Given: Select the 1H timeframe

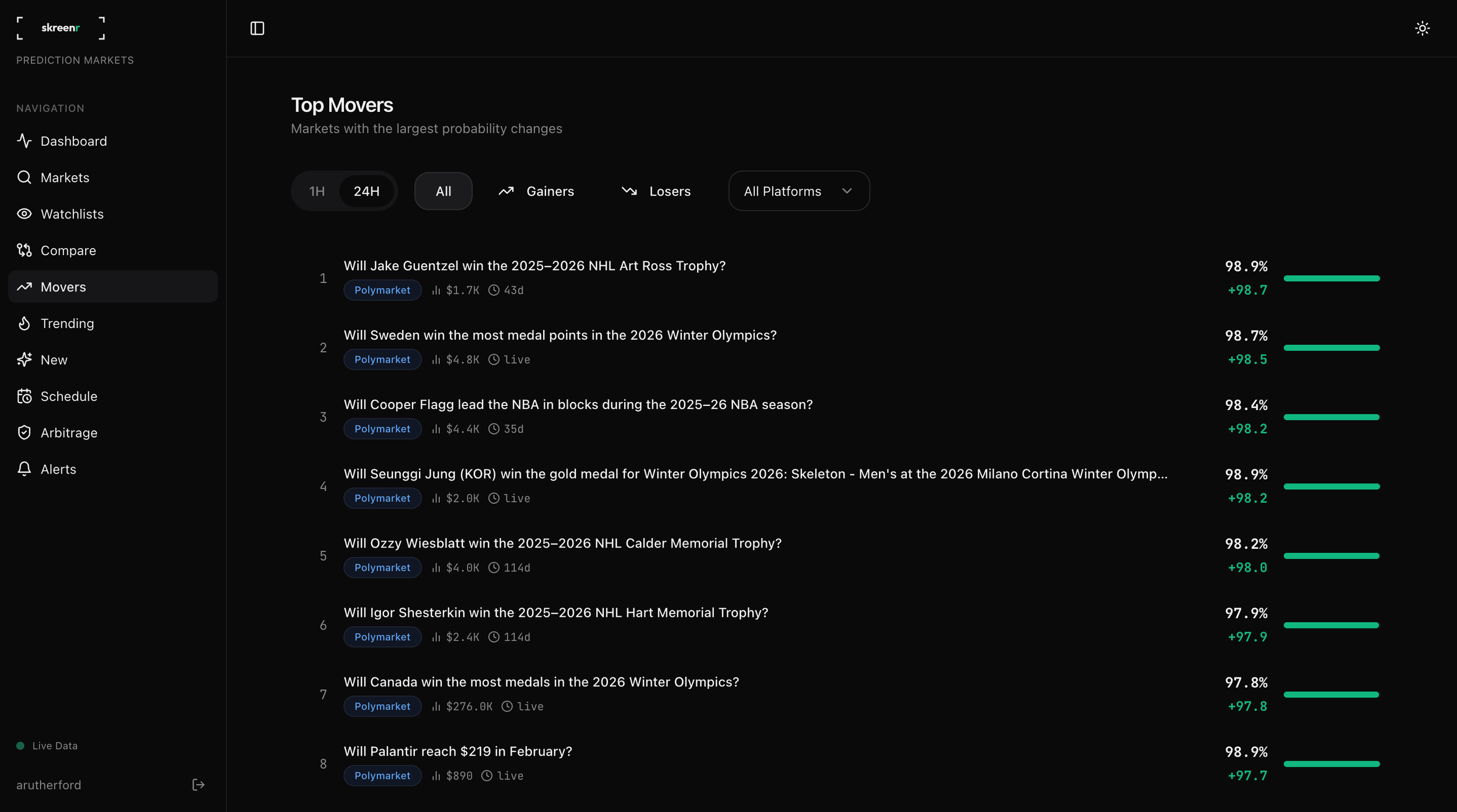Looking at the screenshot, I should (x=316, y=191).
